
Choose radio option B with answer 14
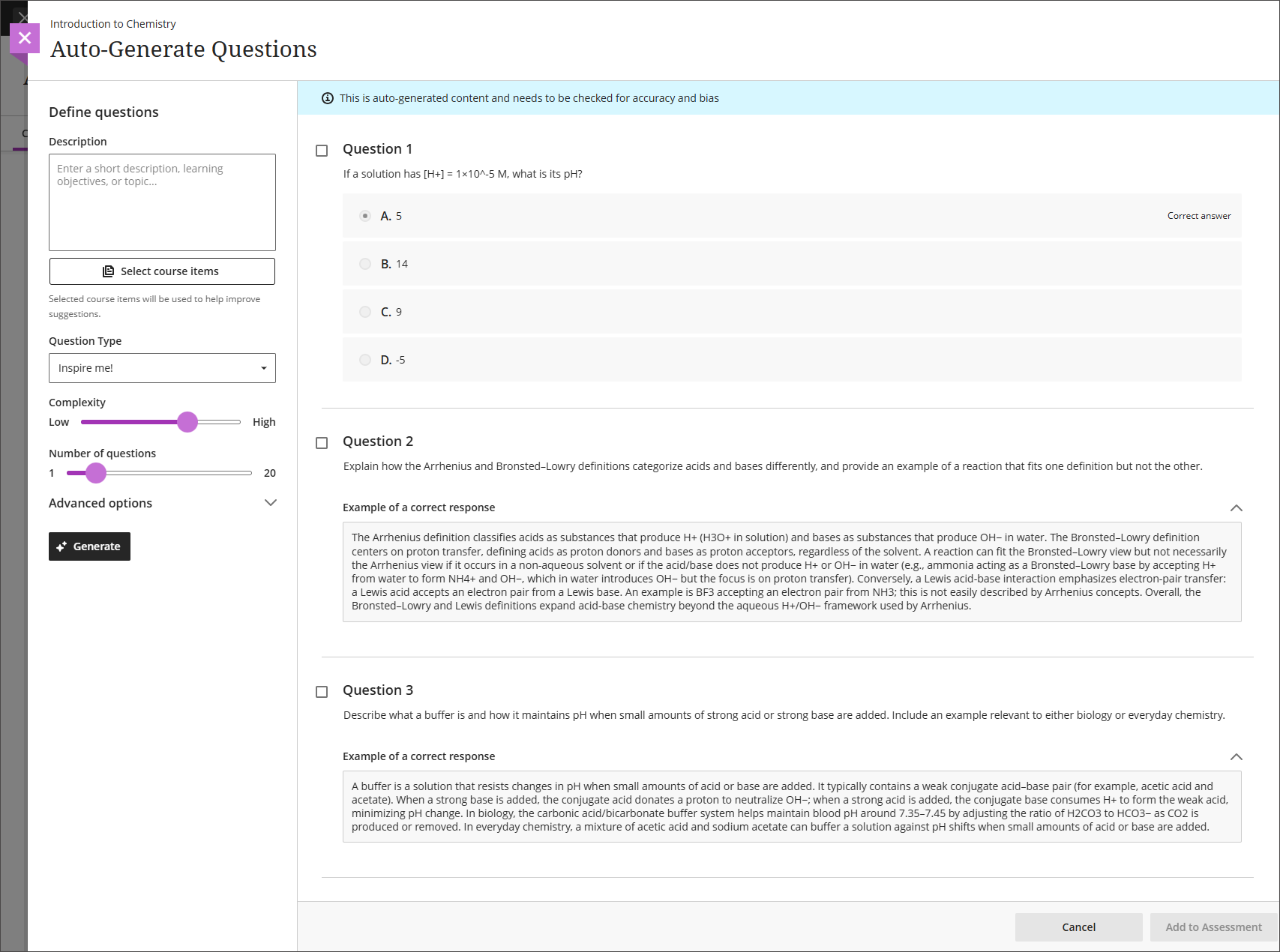click(365, 264)
